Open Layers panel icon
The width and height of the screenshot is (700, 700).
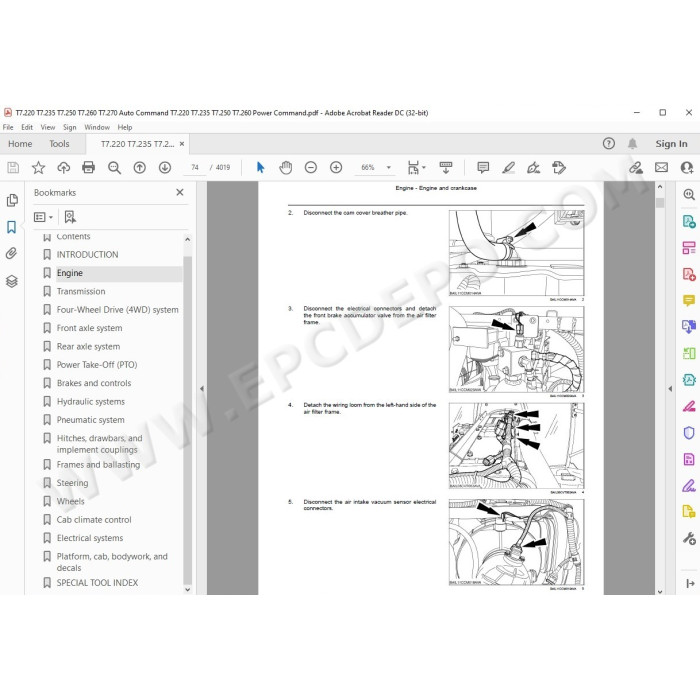(x=12, y=281)
